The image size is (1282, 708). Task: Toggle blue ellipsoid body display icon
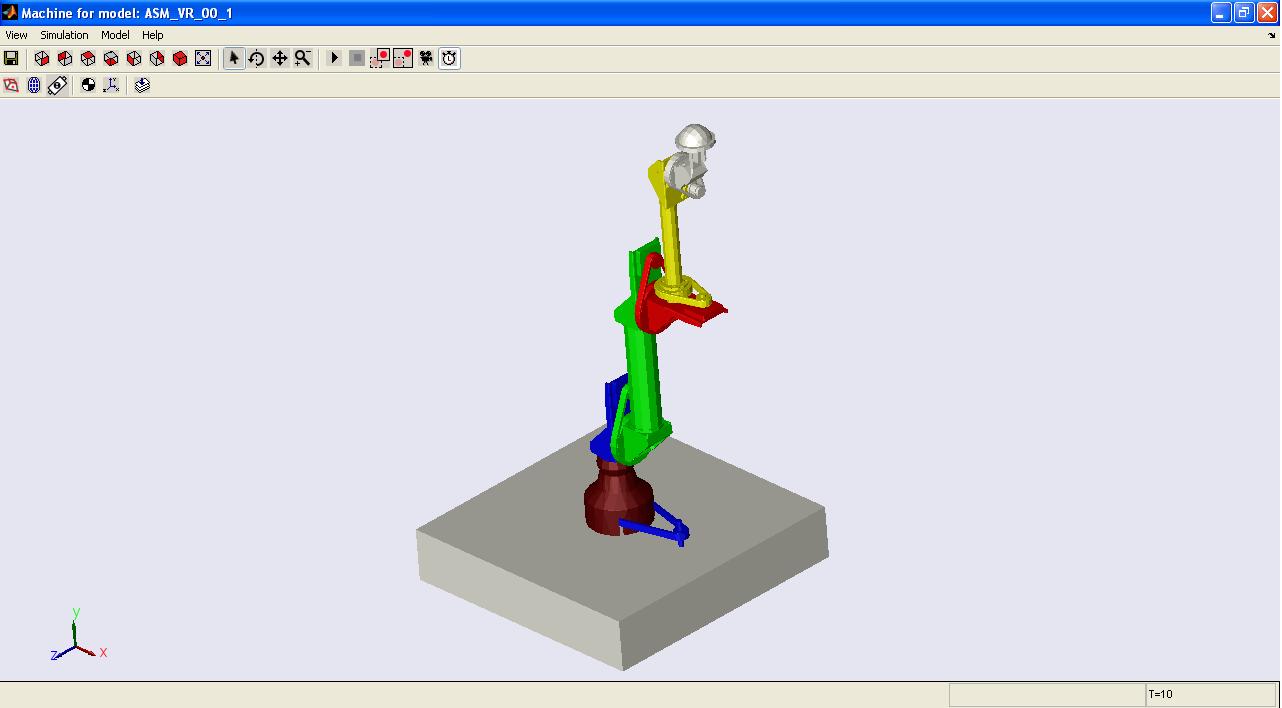pyautogui.click(x=34, y=85)
